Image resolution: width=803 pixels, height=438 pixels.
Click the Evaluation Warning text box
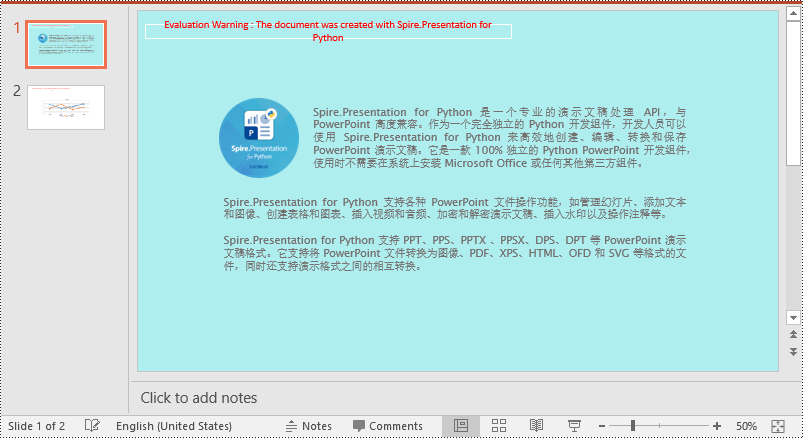pyautogui.click(x=328, y=31)
